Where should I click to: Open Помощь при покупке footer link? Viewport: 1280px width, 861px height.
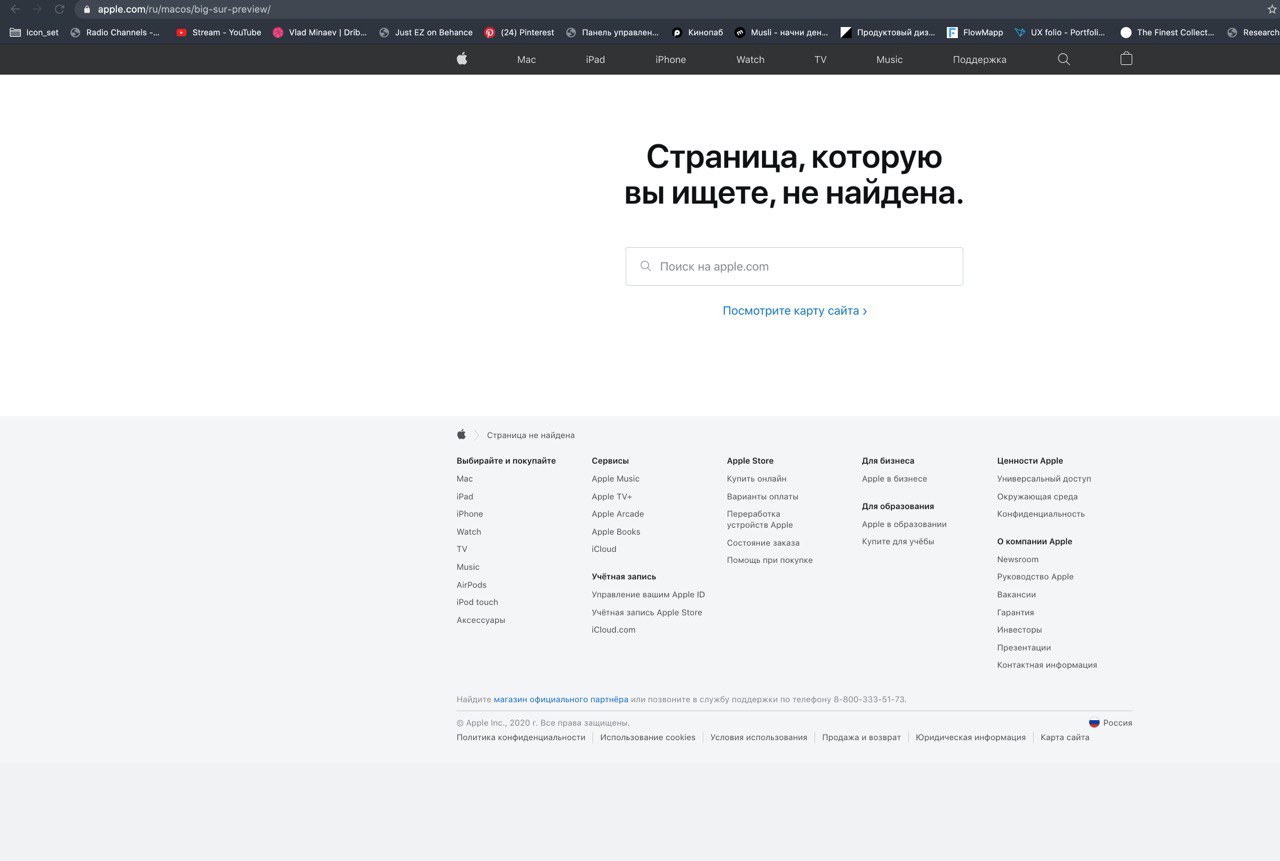point(769,560)
